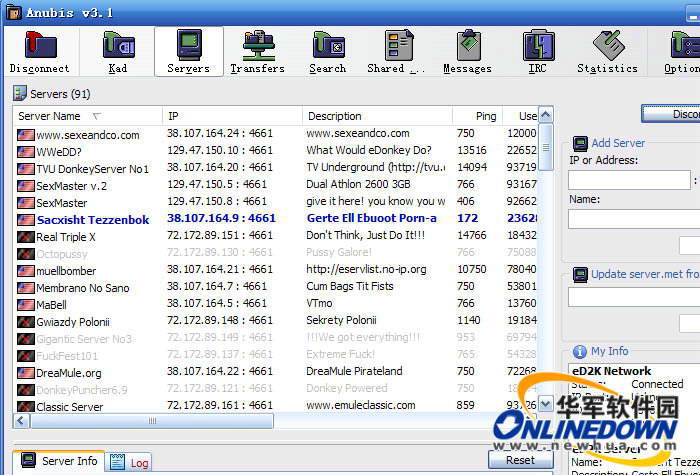The height and width of the screenshot is (475, 700).
Task: Show the Shared files view
Action: point(396,51)
